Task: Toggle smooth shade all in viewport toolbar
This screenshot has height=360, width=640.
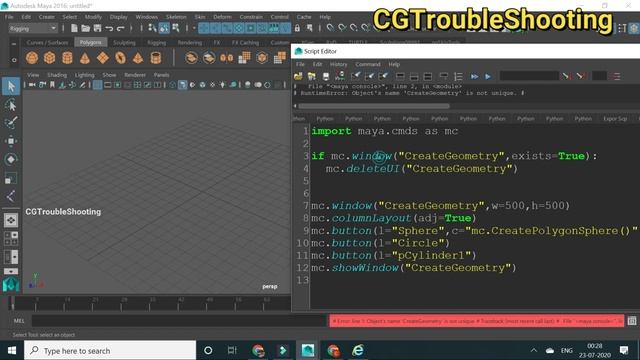Action: [182, 85]
